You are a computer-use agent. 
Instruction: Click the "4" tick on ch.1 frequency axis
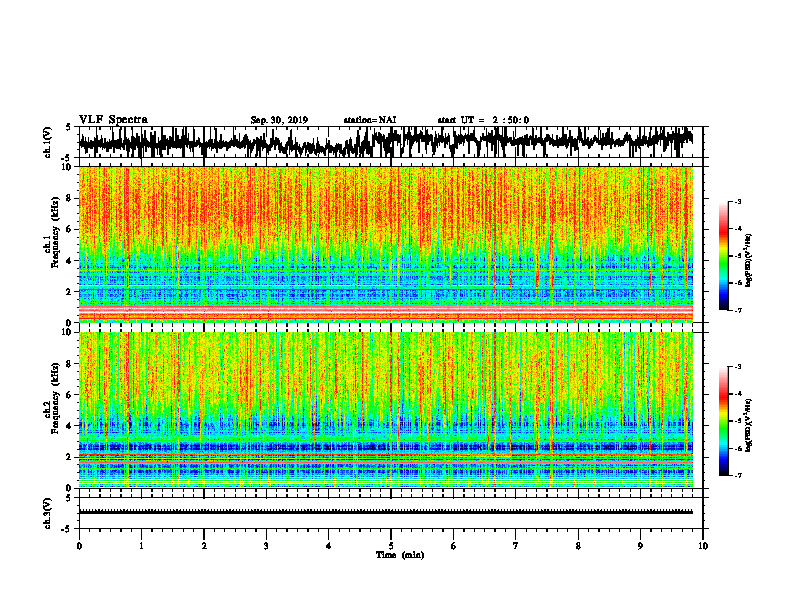point(69,261)
